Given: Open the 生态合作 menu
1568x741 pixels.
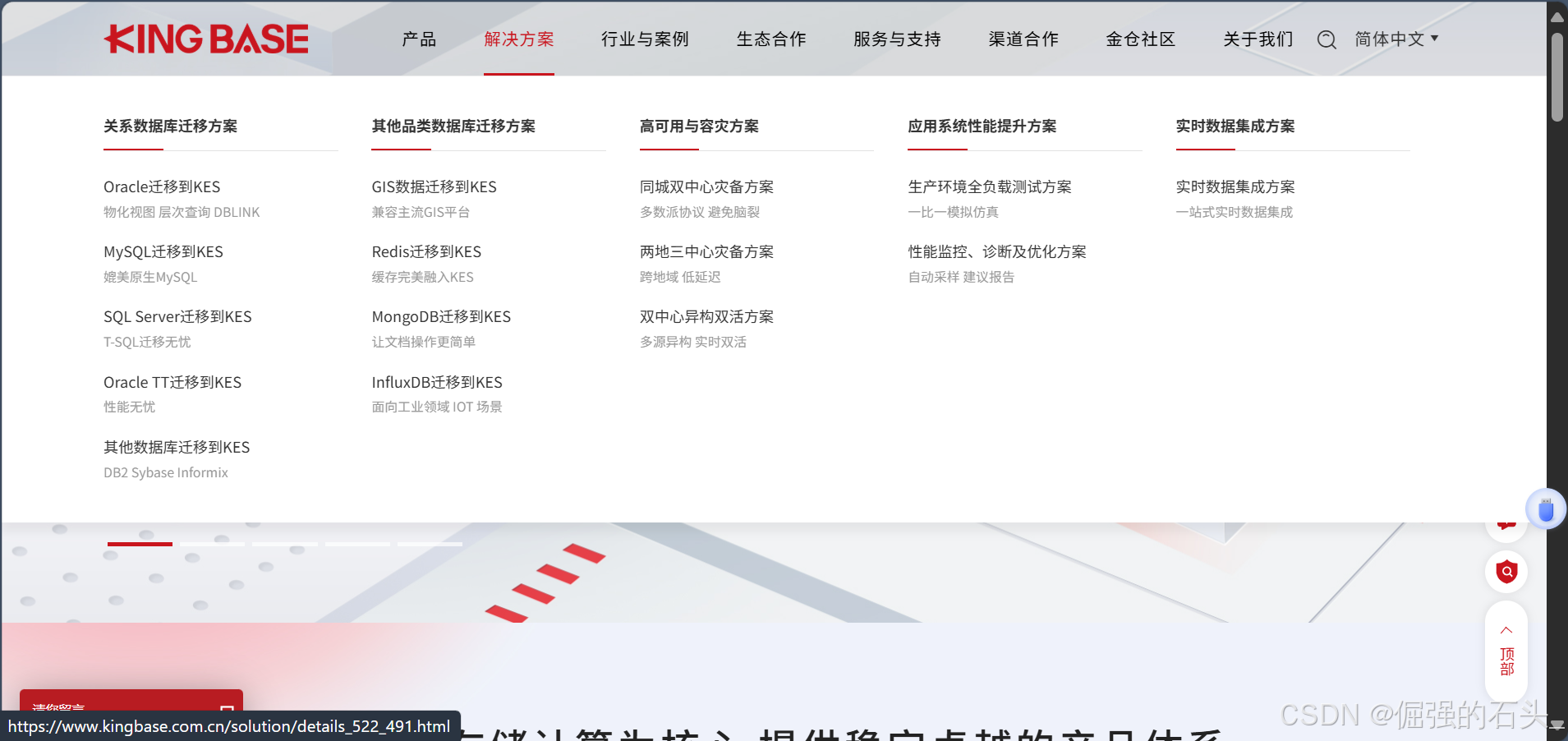Looking at the screenshot, I should (x=771, y=39).
